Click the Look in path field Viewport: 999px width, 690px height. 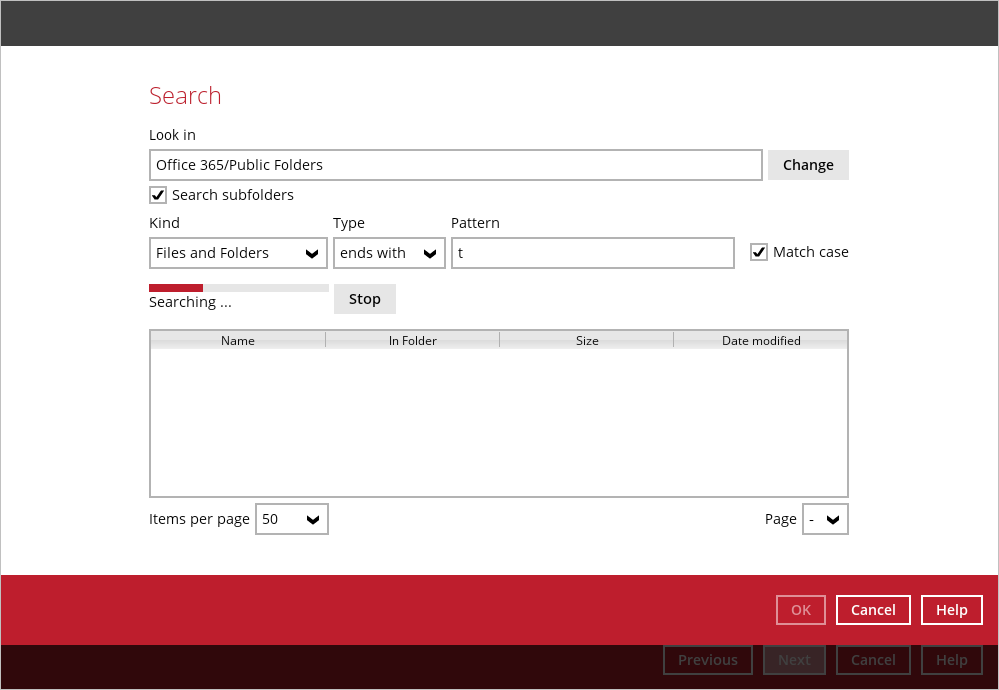pos(455,165)
